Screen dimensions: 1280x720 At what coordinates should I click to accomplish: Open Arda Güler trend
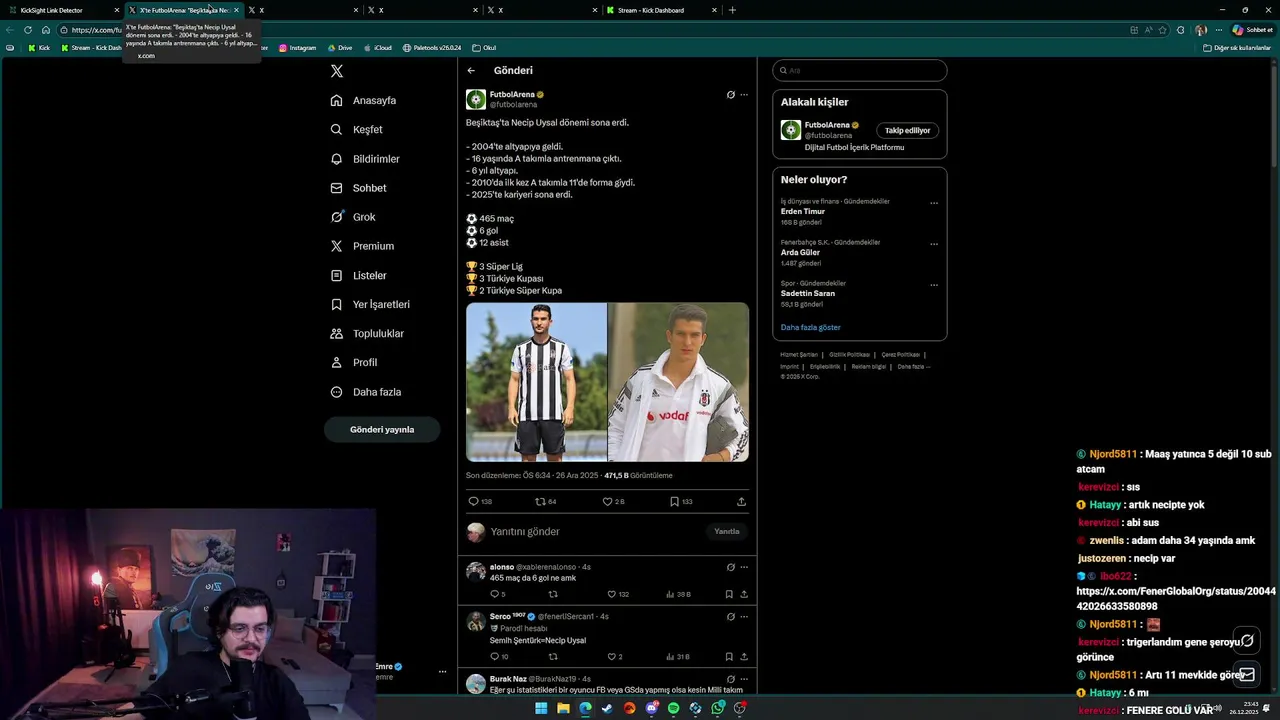click(800, 253)
